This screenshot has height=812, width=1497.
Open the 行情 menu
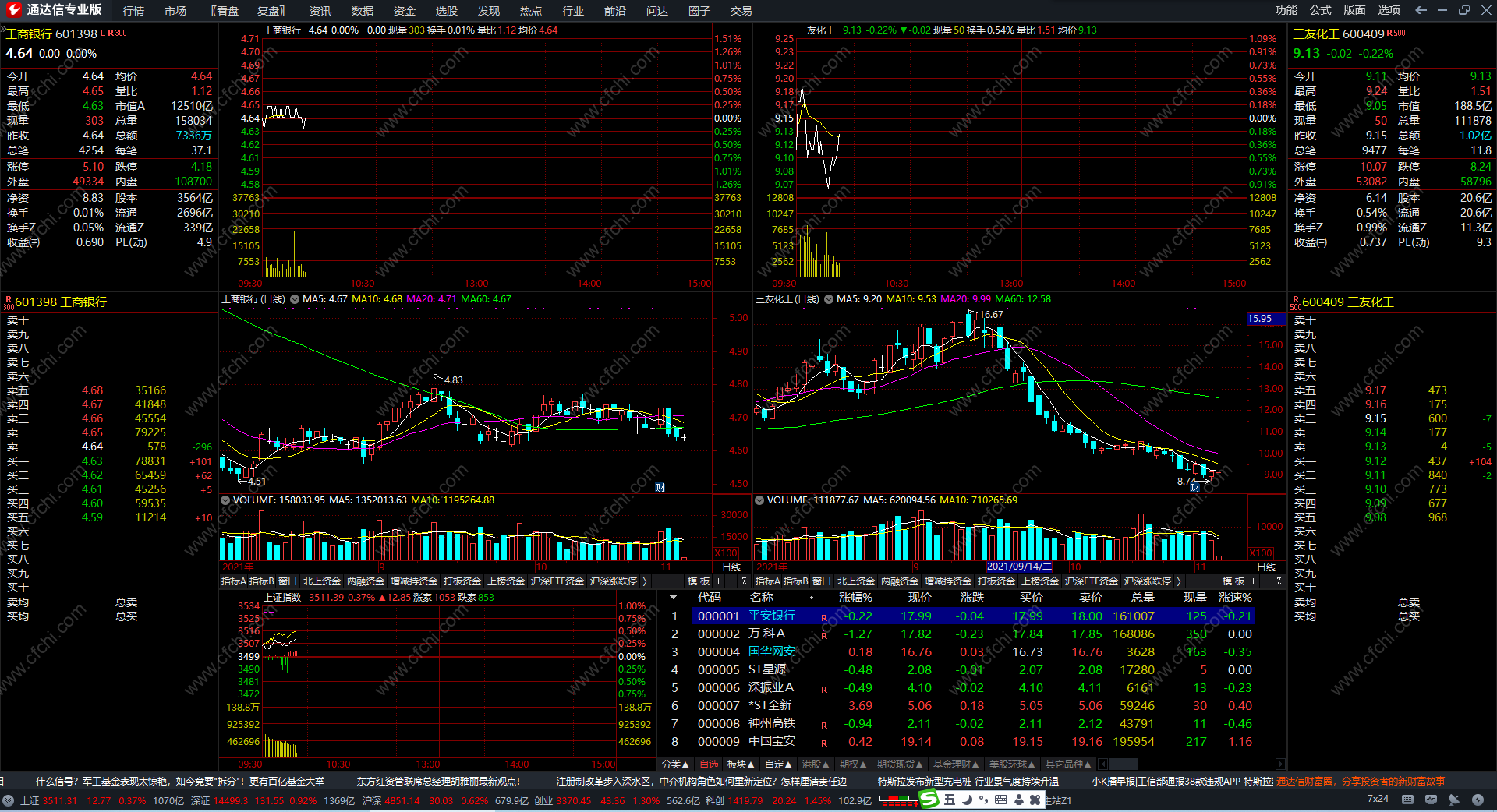coord(133,11)
